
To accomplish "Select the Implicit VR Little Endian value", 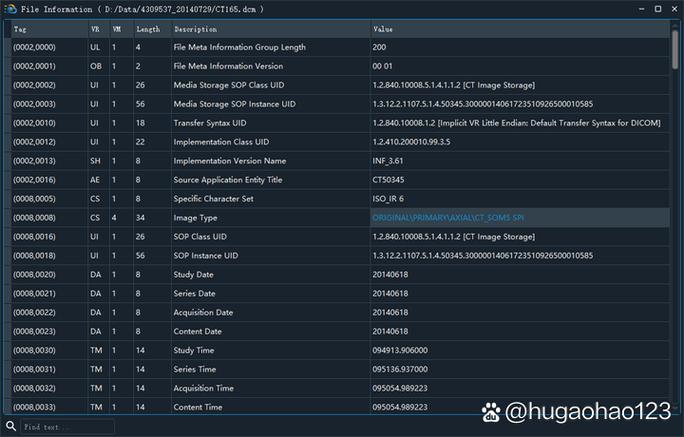I will click(516, 123).
